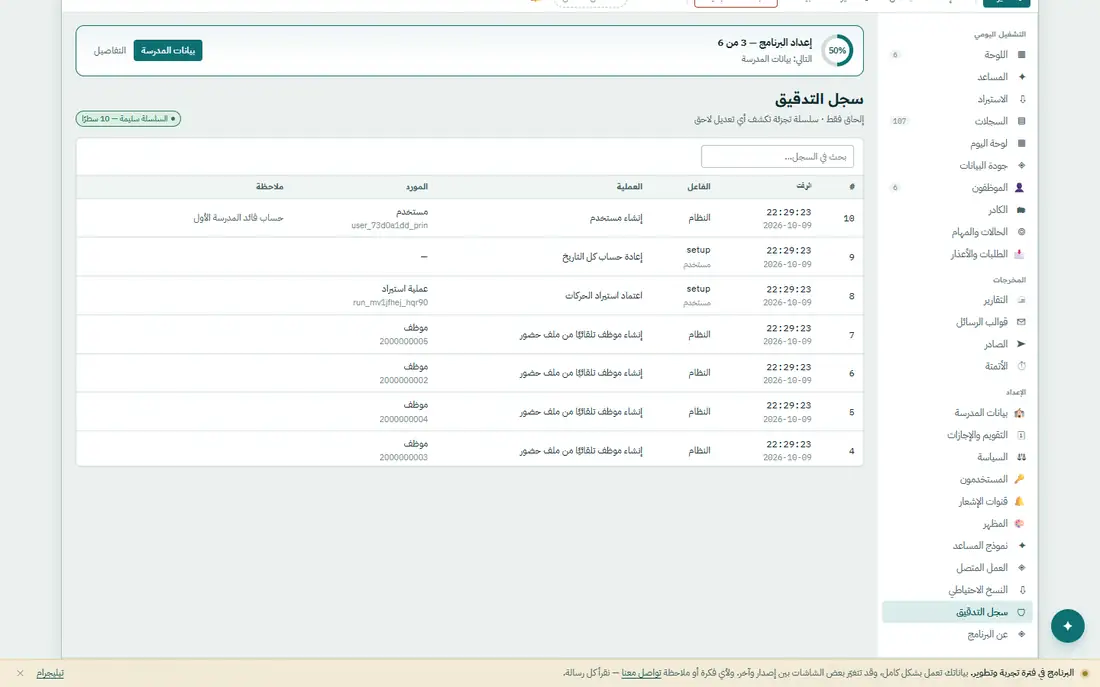Click the الموظفون person icon in the sidebar
1100x687 pixels.
1019,187
